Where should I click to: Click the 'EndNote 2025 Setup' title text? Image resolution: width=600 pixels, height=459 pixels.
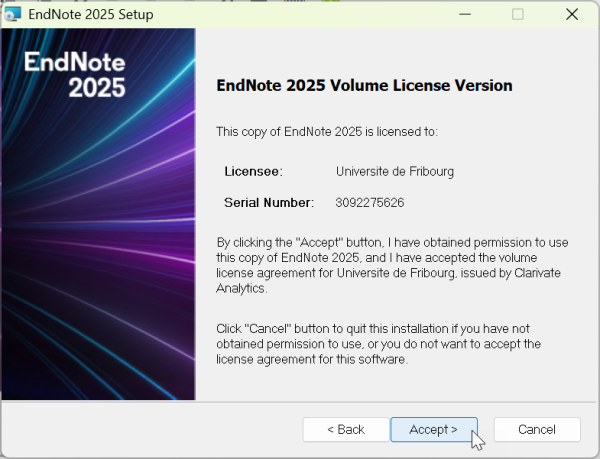[x=91, y=15]
